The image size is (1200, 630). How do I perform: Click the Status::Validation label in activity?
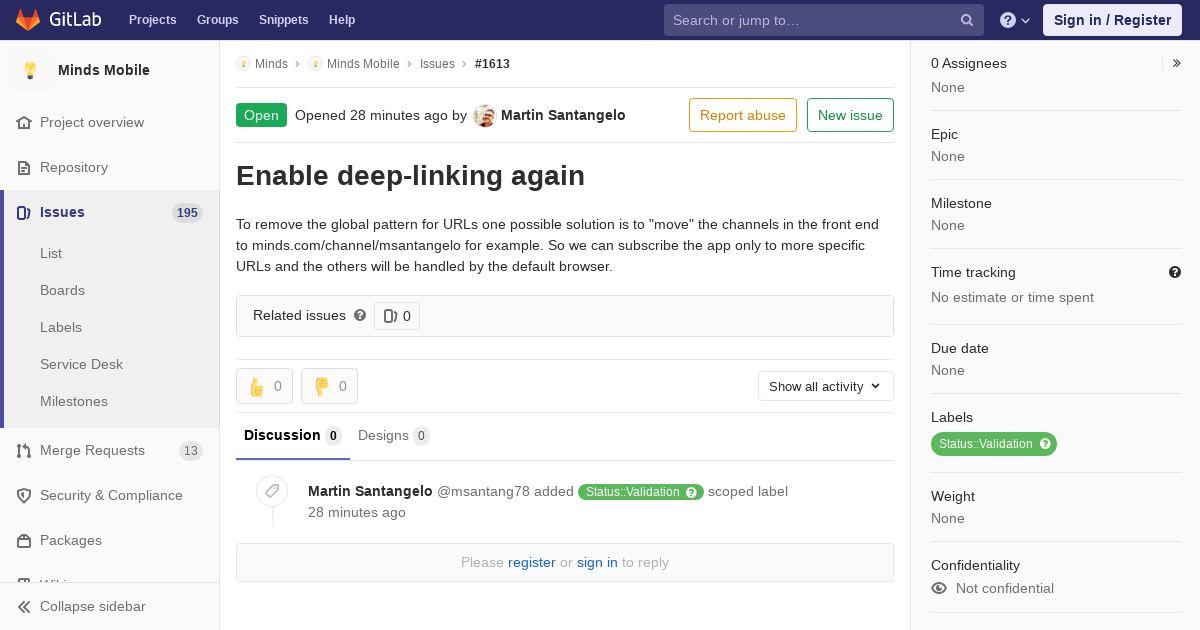(x=641, y=492)
